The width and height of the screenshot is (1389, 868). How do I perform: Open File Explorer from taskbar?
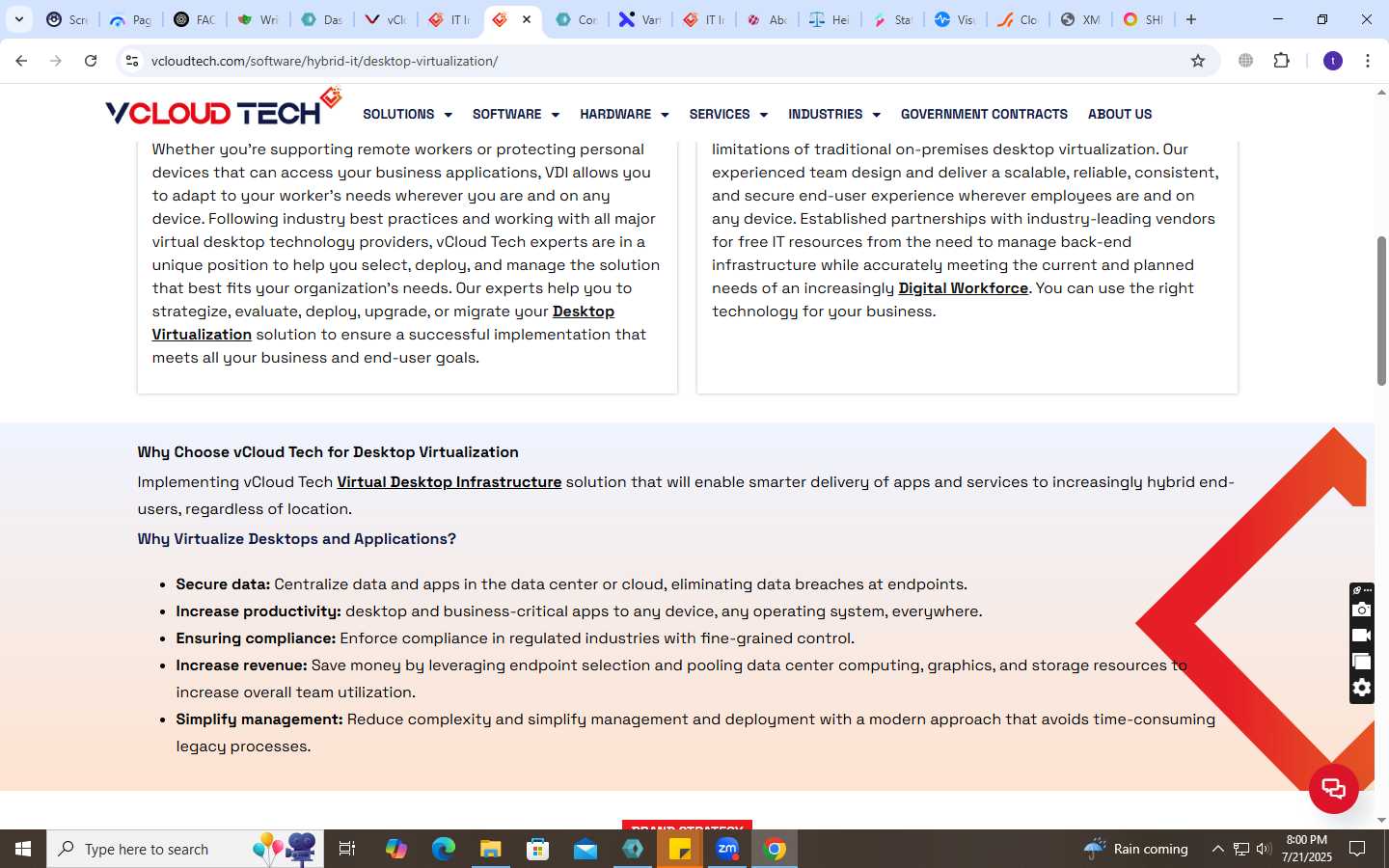point(490,849)
